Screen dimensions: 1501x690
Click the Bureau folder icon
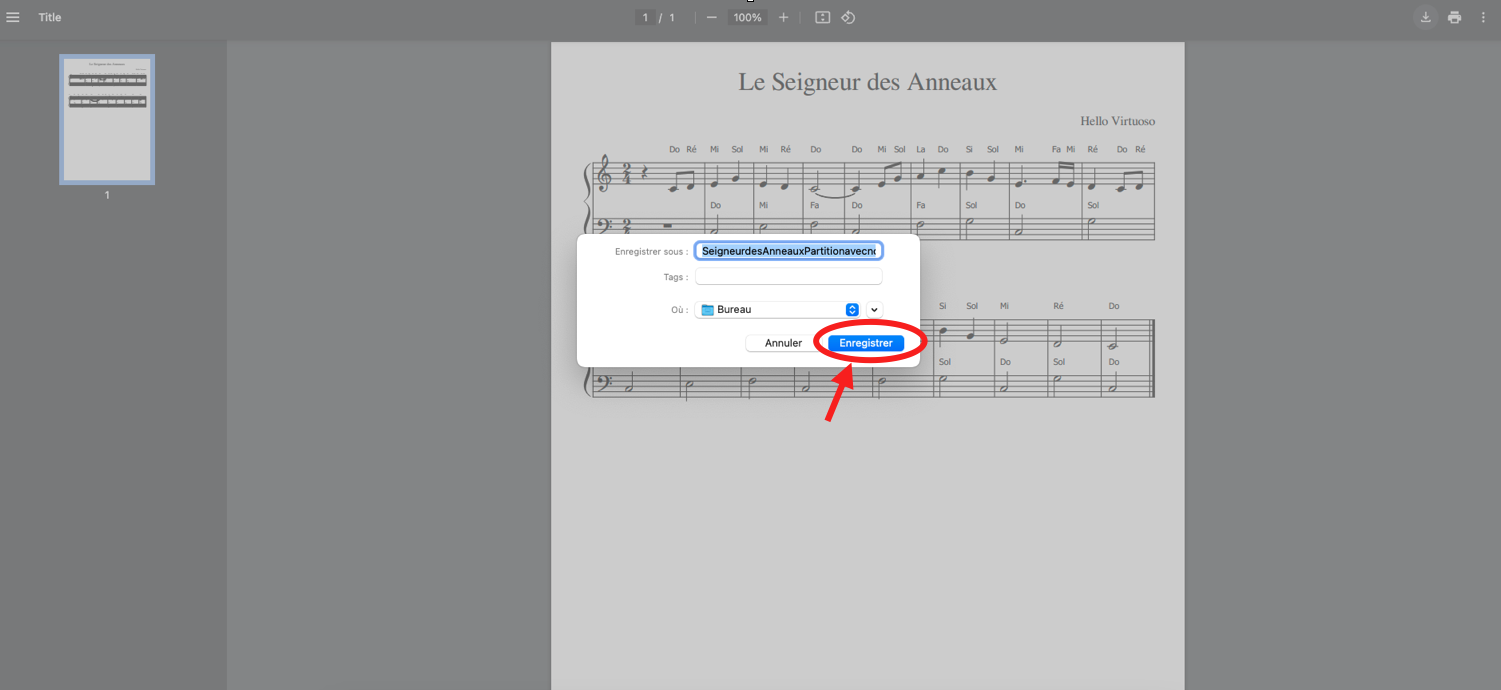point(707,310)
